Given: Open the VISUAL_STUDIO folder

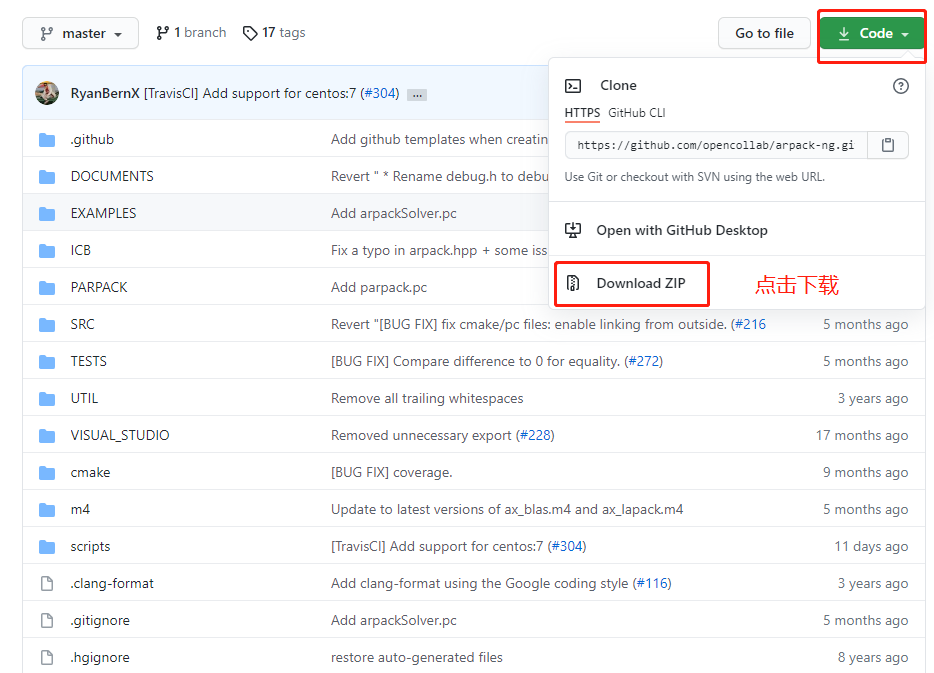Looking at the screenshot, I should click(120, 435).
